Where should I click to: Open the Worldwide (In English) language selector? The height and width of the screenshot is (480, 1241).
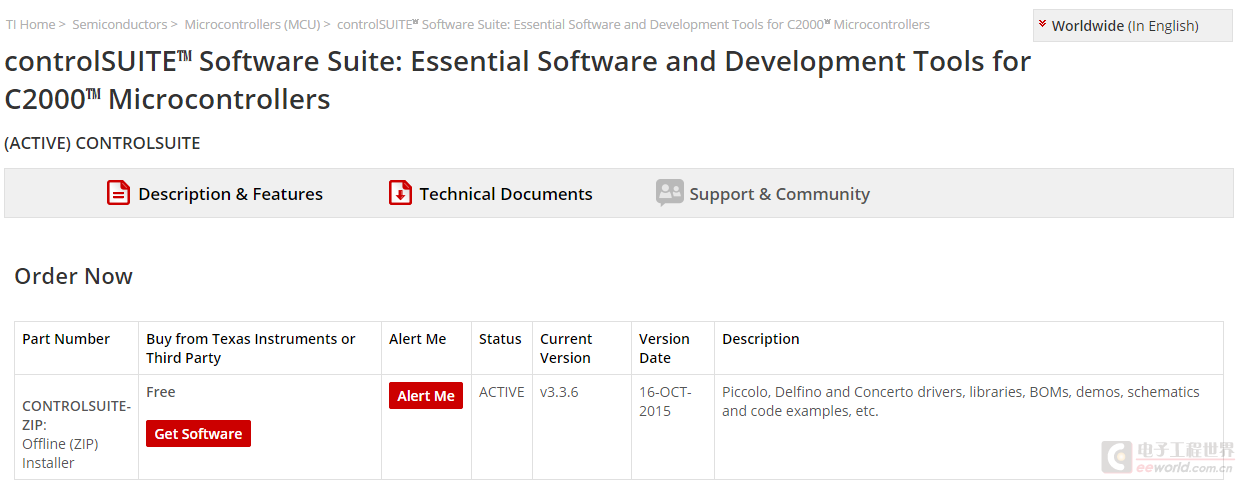pos(1132,26)
